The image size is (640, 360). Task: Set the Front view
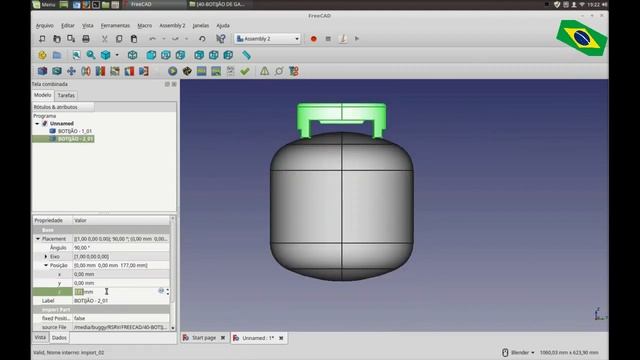[151, 55]
